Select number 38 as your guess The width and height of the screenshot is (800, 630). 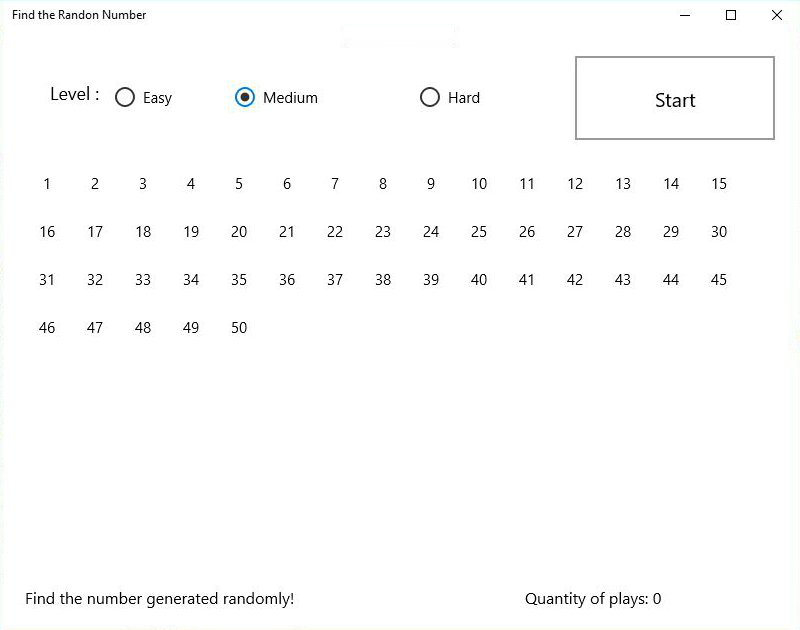tap(383, 280)
